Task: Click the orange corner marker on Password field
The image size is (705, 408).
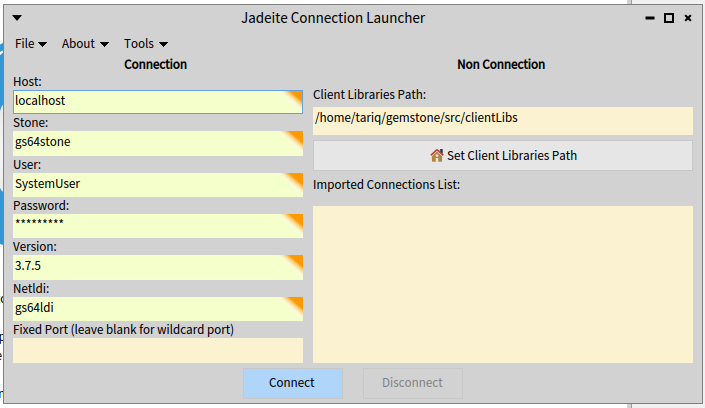Action: [295, 220]
